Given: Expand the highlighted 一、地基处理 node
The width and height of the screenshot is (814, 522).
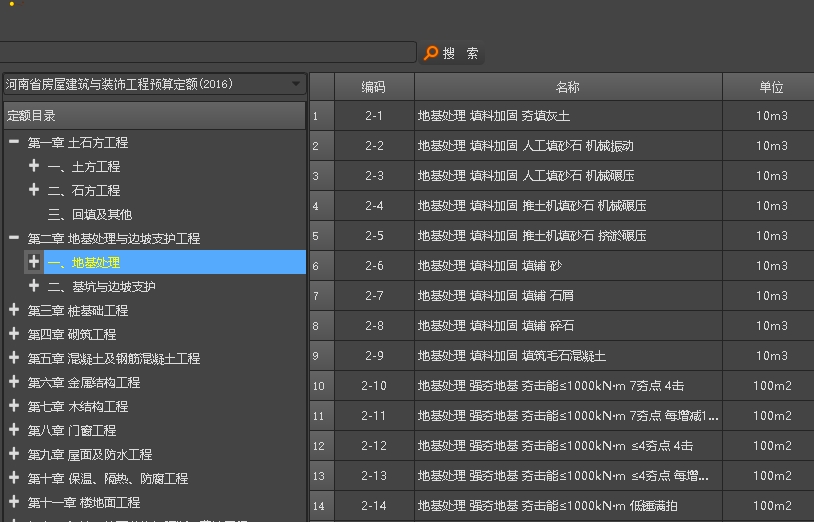Looking at the screenshot, I should tap(34, 262).
